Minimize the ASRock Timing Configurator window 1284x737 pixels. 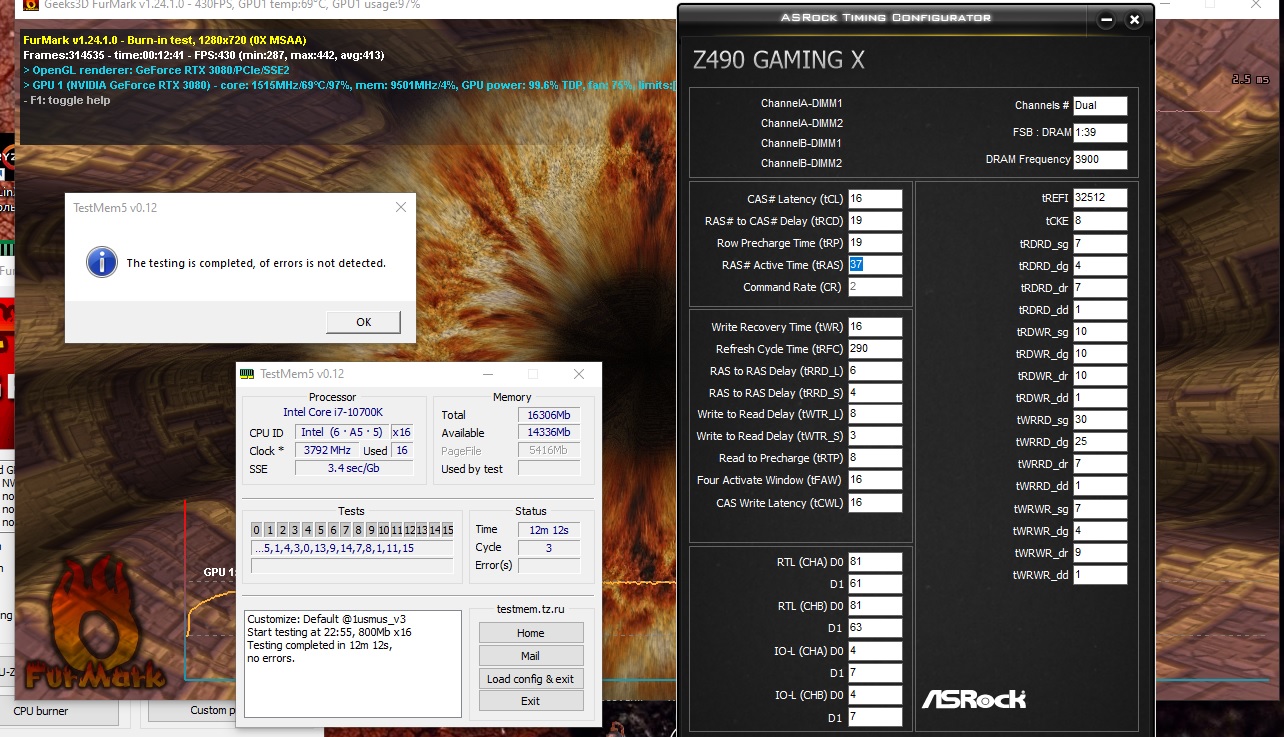[1106, 19]
